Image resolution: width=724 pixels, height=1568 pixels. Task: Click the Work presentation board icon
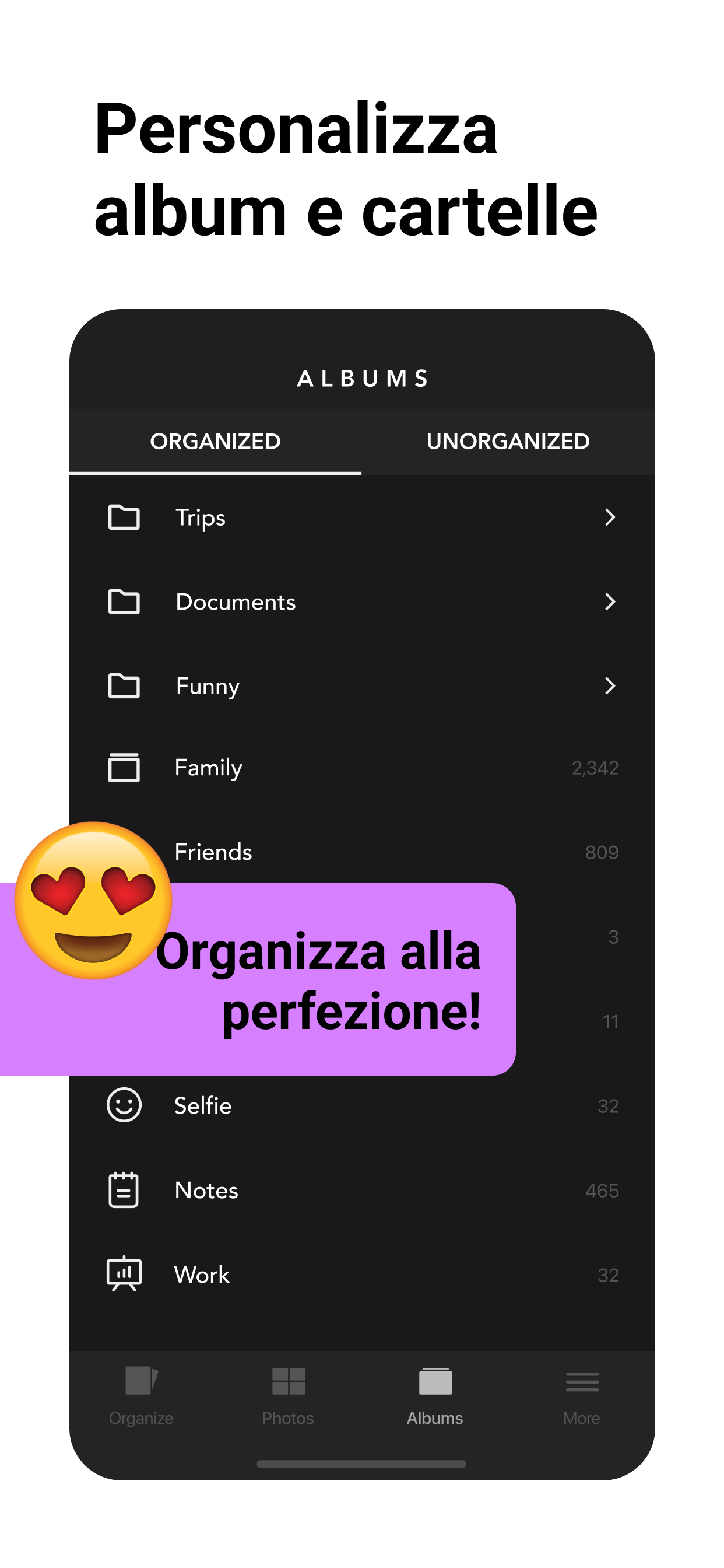(124, 1273)
